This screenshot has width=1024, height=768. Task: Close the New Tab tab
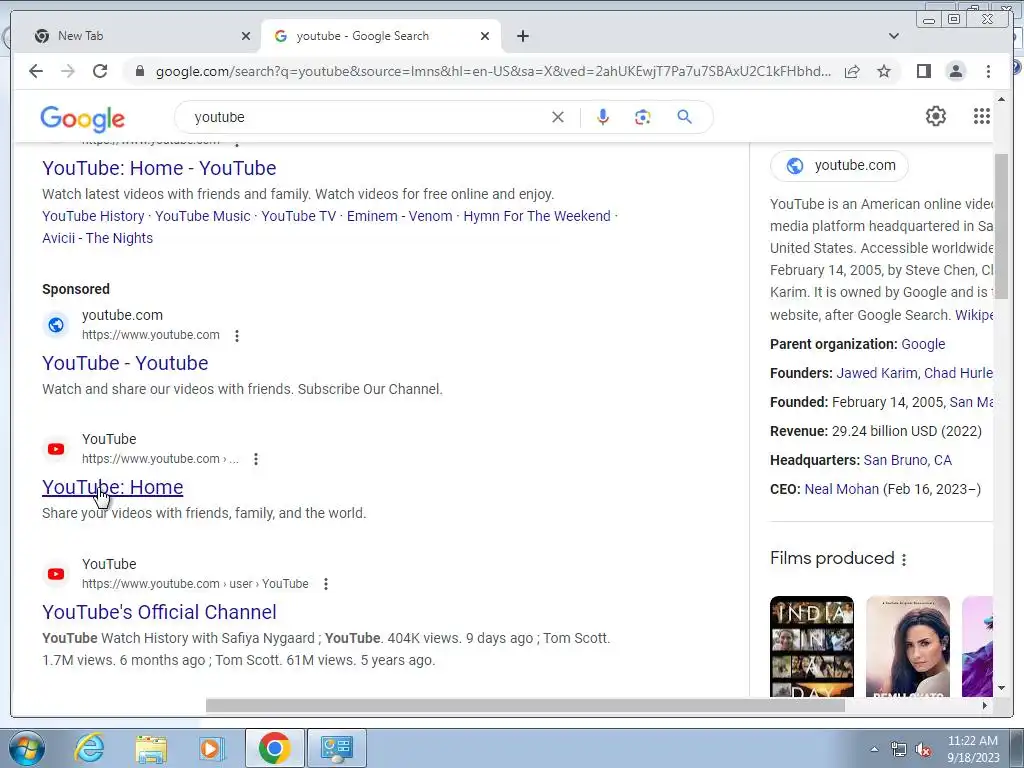[x=246, y=36]
